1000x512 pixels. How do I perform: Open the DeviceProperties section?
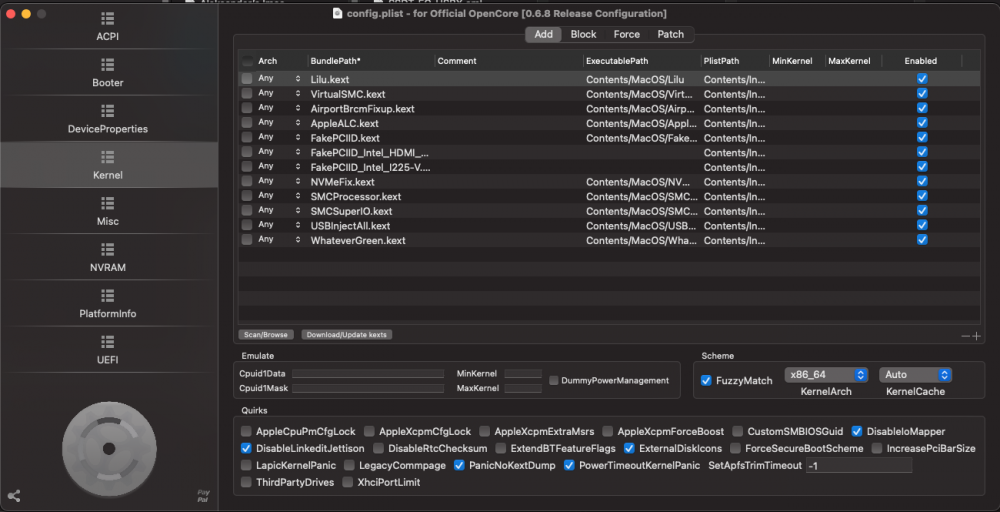pos(108,119)
